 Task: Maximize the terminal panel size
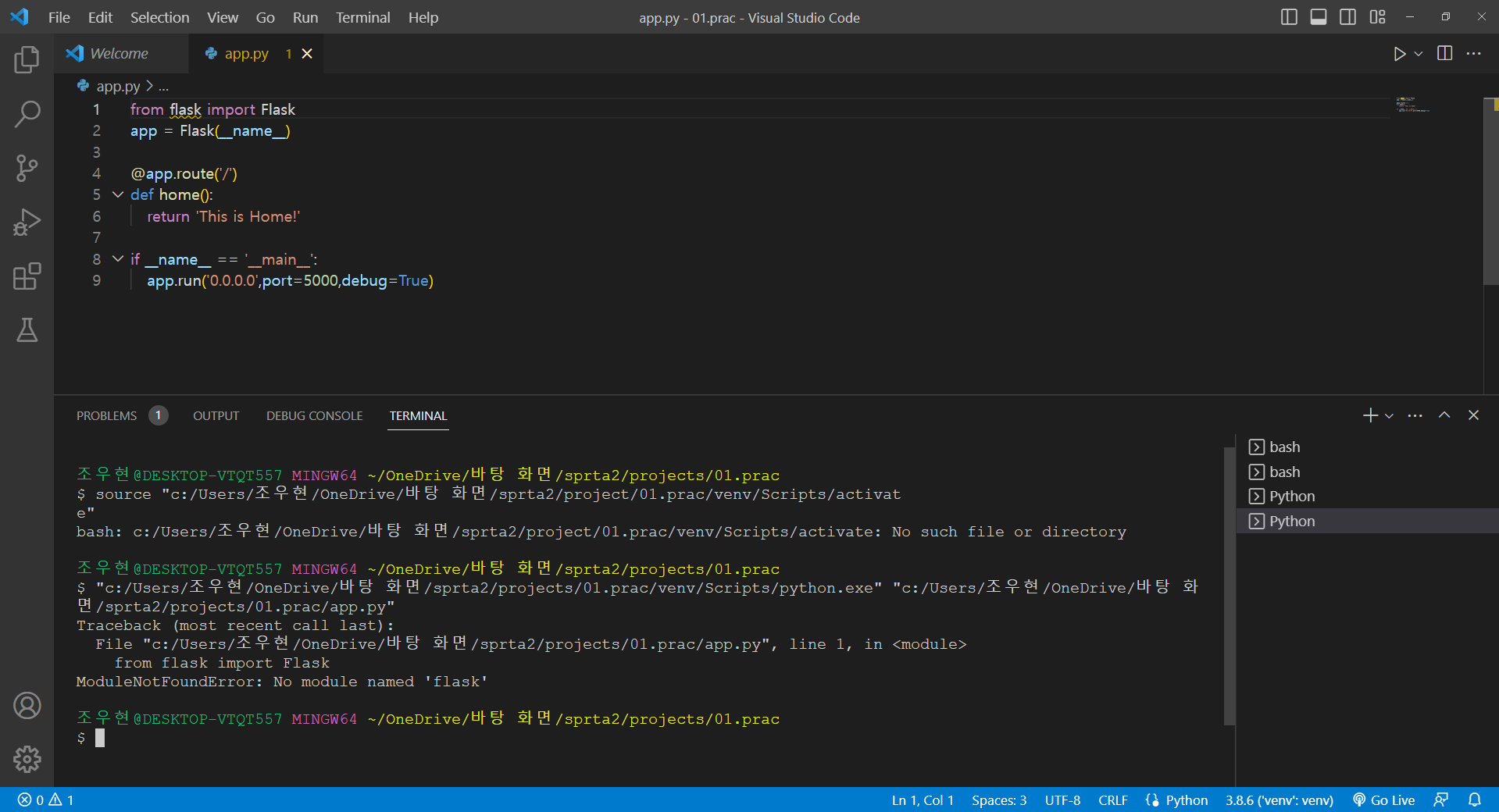pyautogui.click(x=1444, y=415)
